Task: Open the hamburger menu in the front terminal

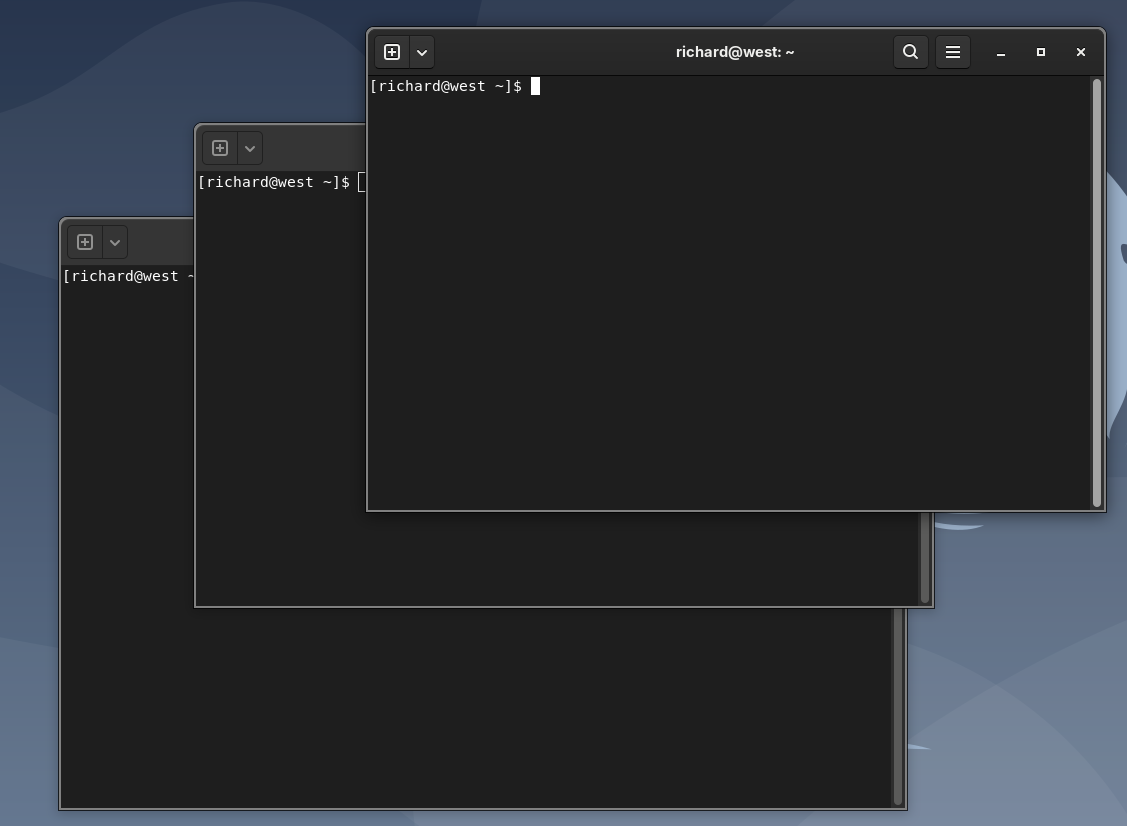Action: click(952, 52)
